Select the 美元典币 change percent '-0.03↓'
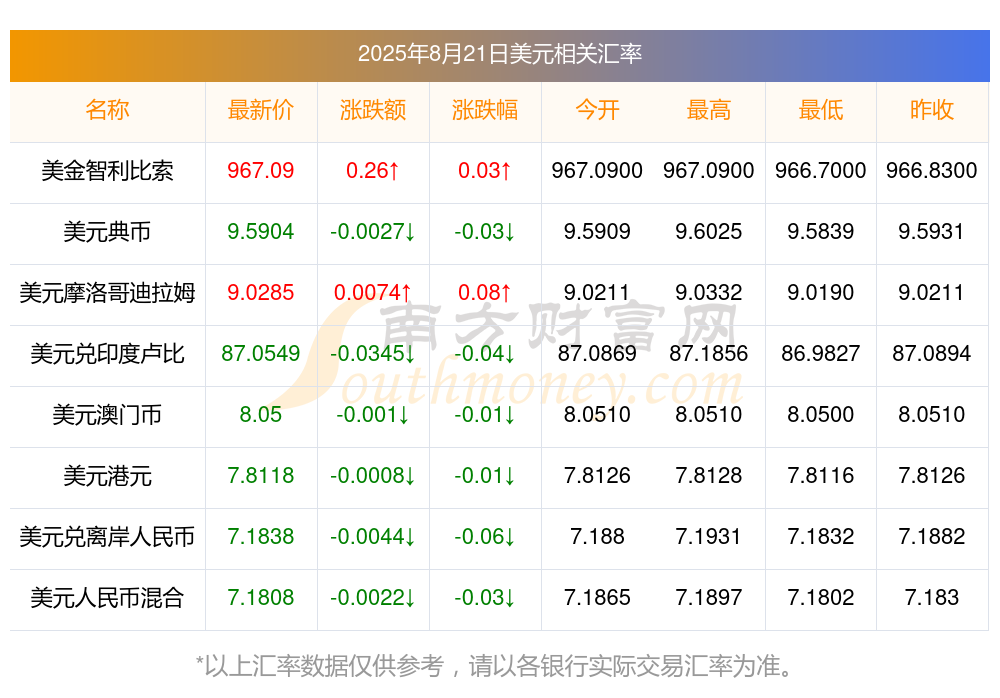Image resolution: width=1000 pixels, height=698 pixels. point(485,232)
